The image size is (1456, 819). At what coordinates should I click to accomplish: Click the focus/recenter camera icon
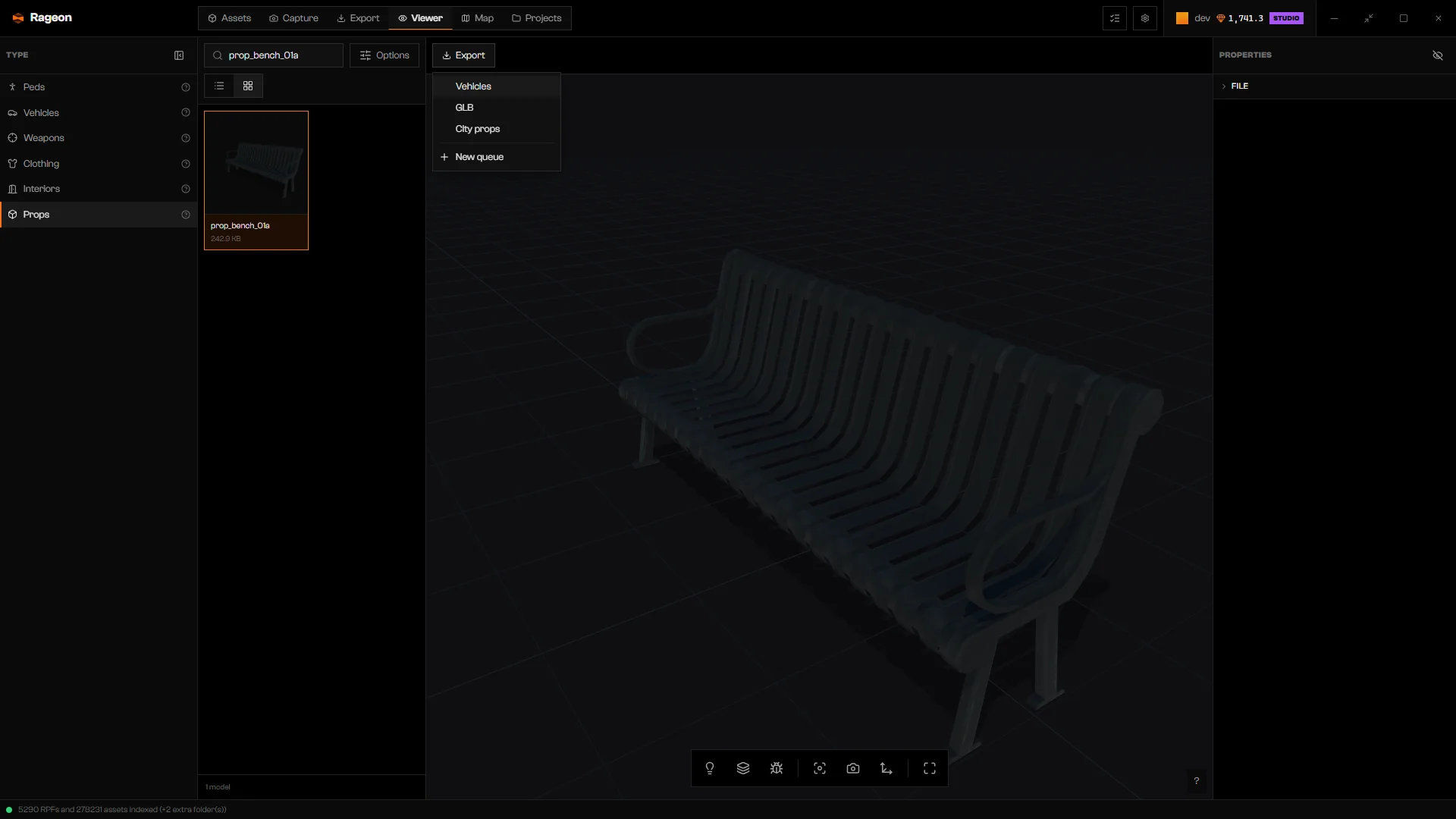(x=820, y=768)
